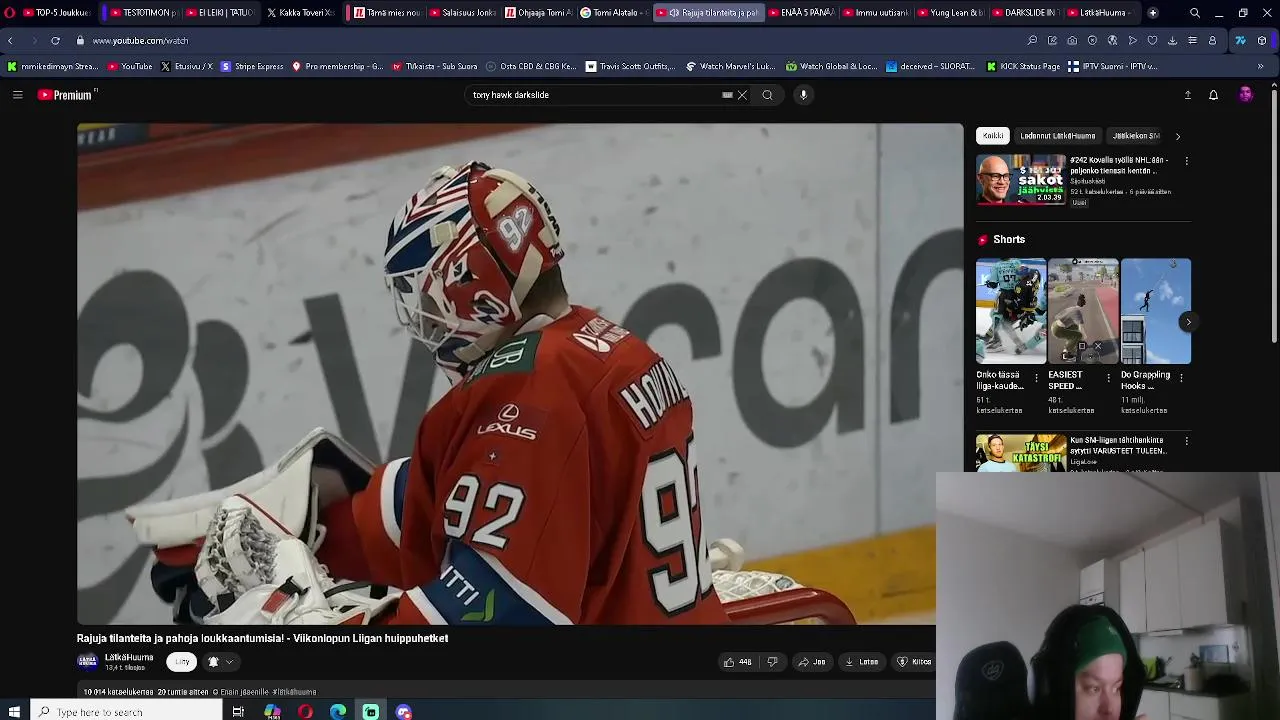Open the YouTube account avatar menu
The height and width of the screenshot is (720, 1280).
[x=1245, y=94]
